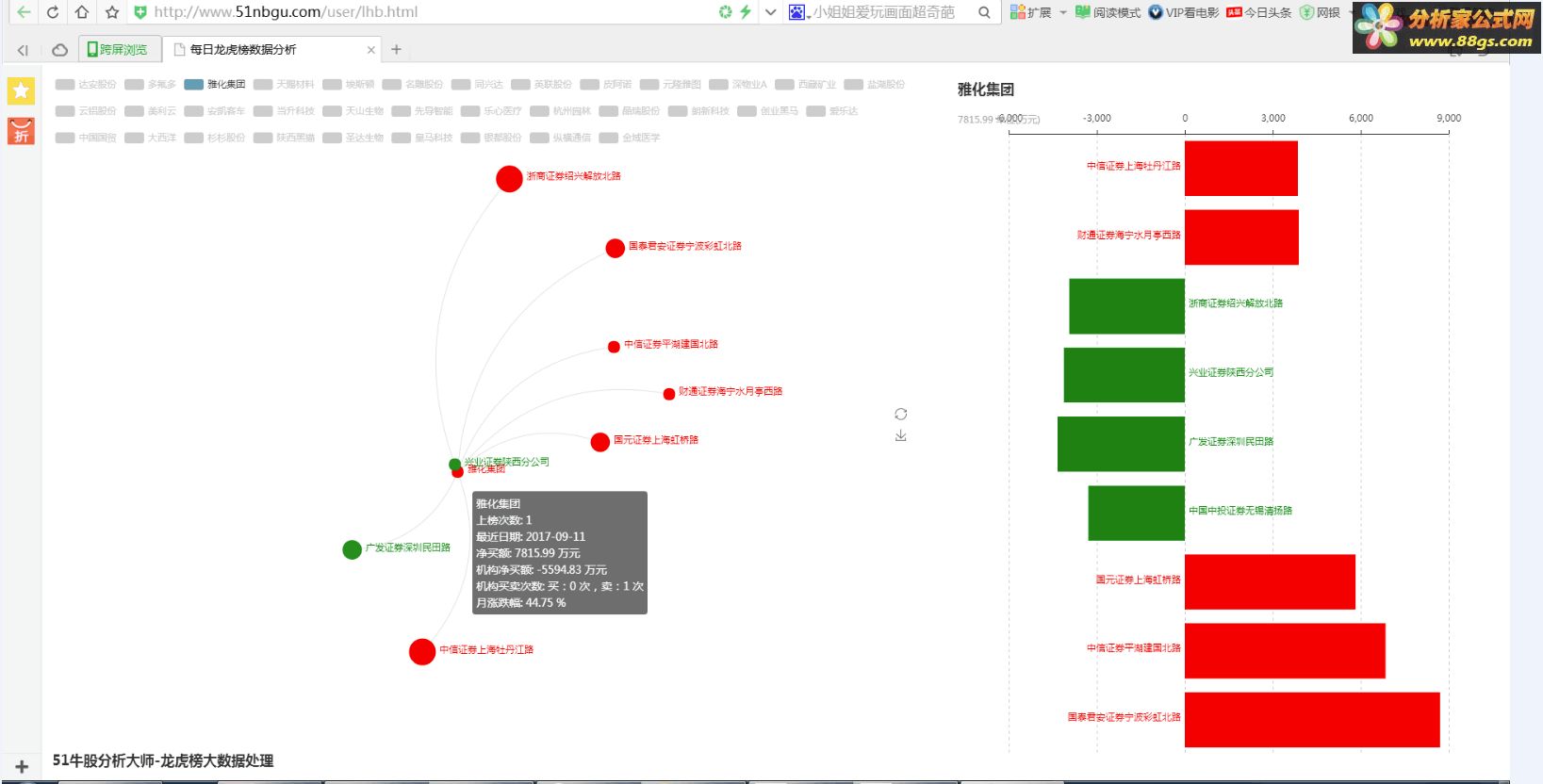Toggle the 纵横通信 legend item

[560, 138]
